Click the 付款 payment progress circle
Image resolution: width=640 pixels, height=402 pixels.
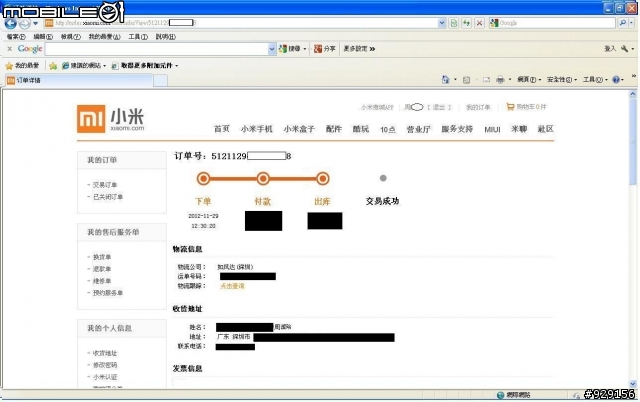click(x=263, y=178)
